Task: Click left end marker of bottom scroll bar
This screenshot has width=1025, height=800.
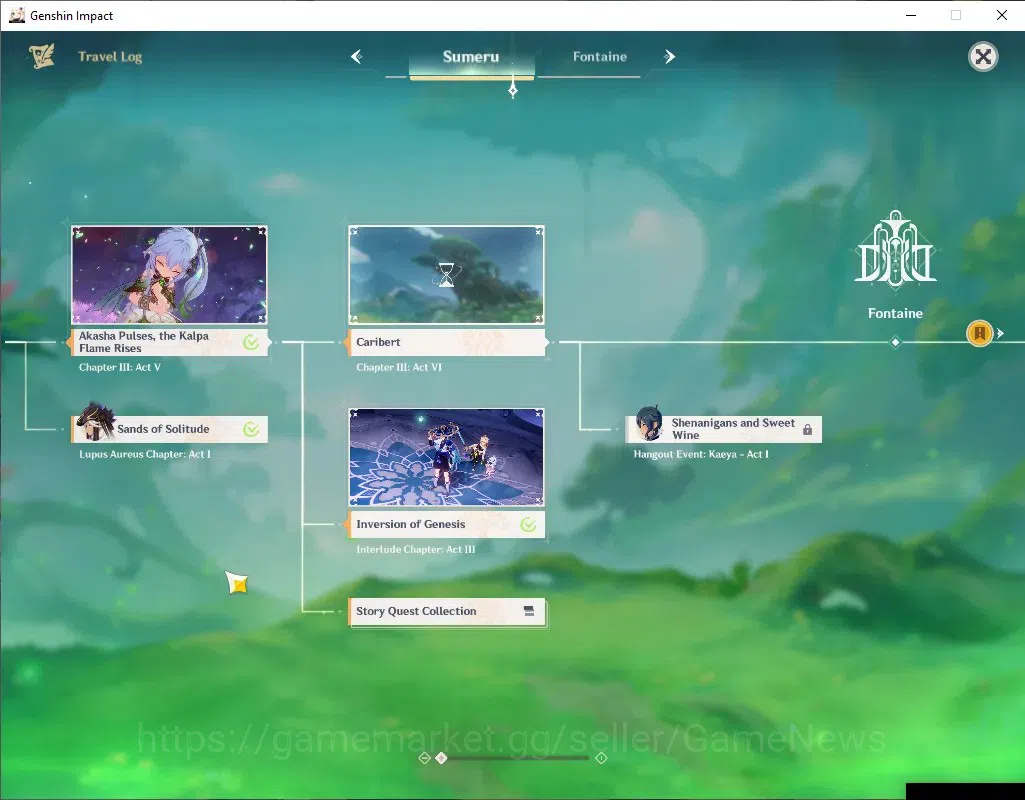Action: pos(424,758)
